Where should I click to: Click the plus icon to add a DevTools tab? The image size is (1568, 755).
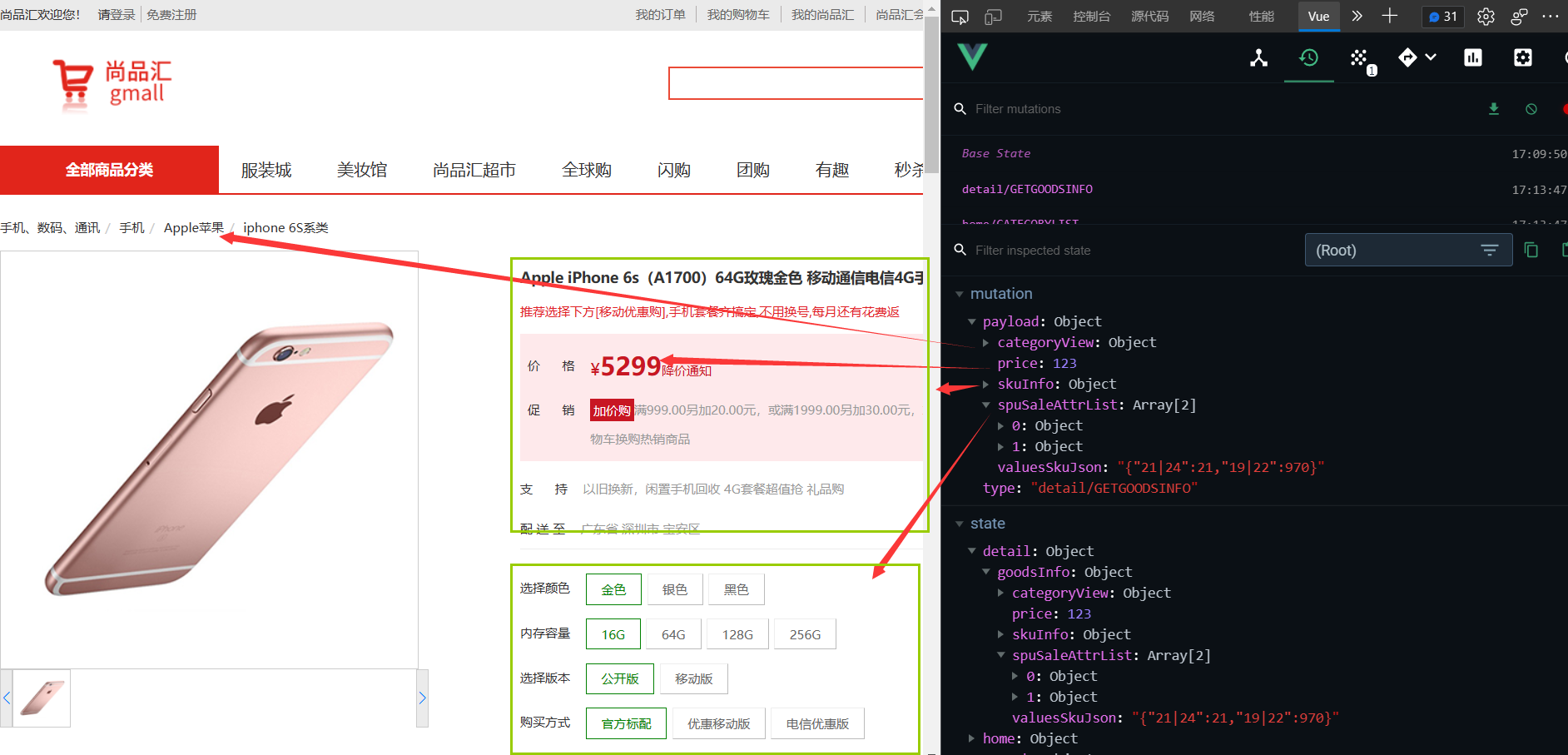pyautogui.click(x=1389, y=16)
